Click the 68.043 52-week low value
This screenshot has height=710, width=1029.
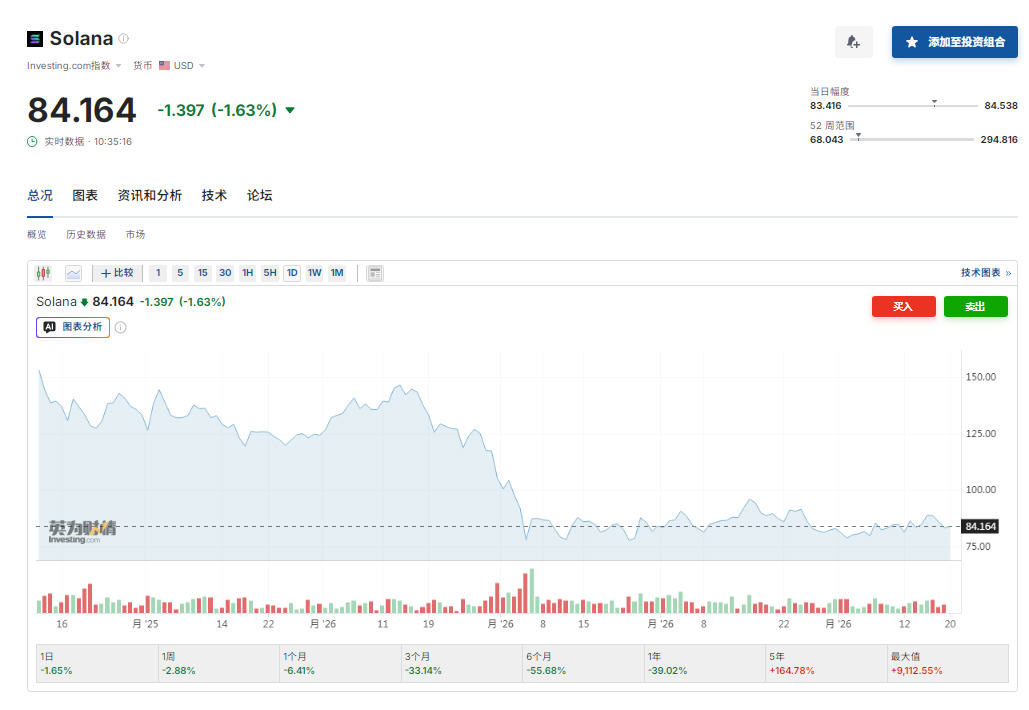pos(826,140)
